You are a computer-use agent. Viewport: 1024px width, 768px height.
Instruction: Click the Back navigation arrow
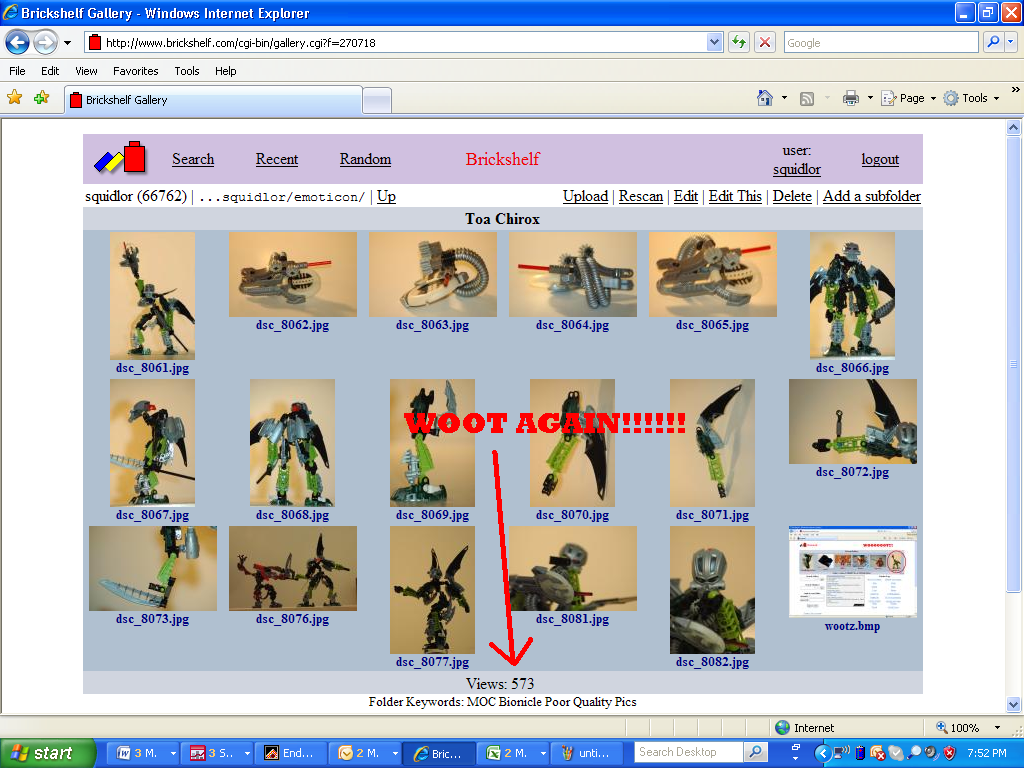tap(17, 42)
